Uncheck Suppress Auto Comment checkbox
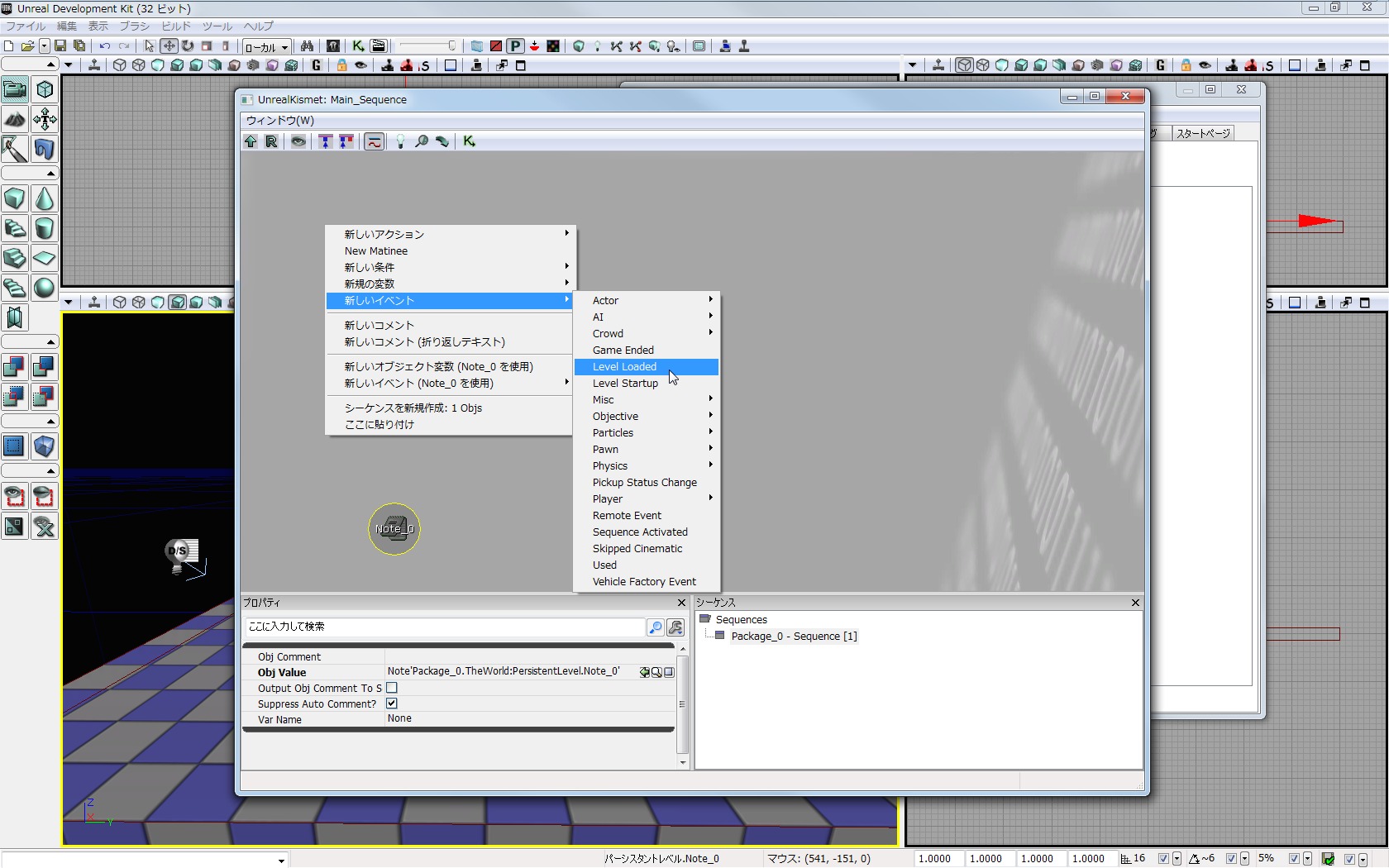Image resolution: width=1389 pixels, height=868 pixels. (x=392, y=703)
